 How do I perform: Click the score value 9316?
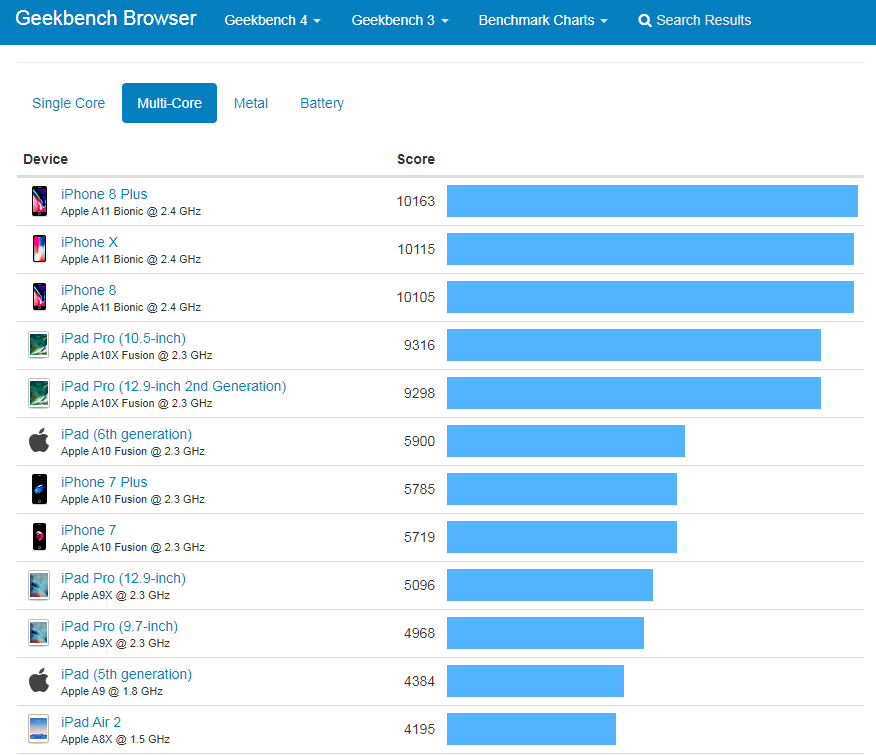pos(419,345)
